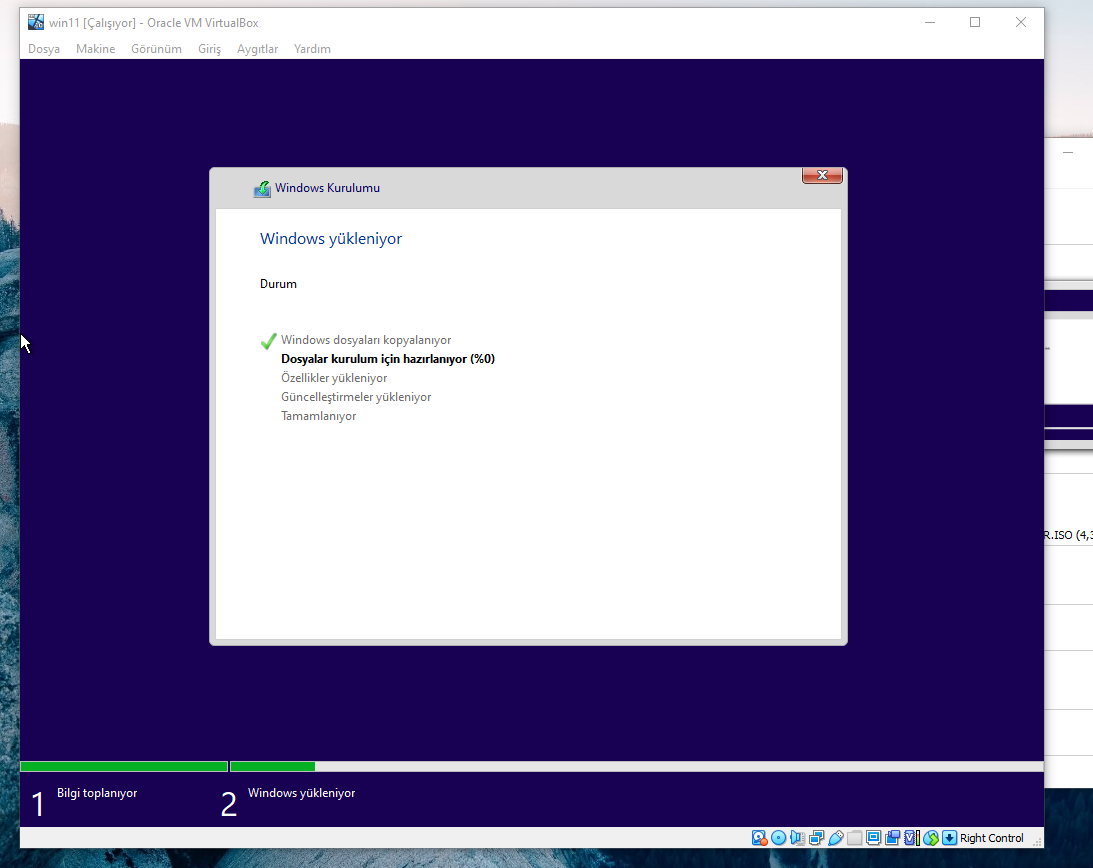This screenshot has width=1093, height=868.
Task: Click Özellikler yükleniyor status line
Action: click(x=334, y=378)
